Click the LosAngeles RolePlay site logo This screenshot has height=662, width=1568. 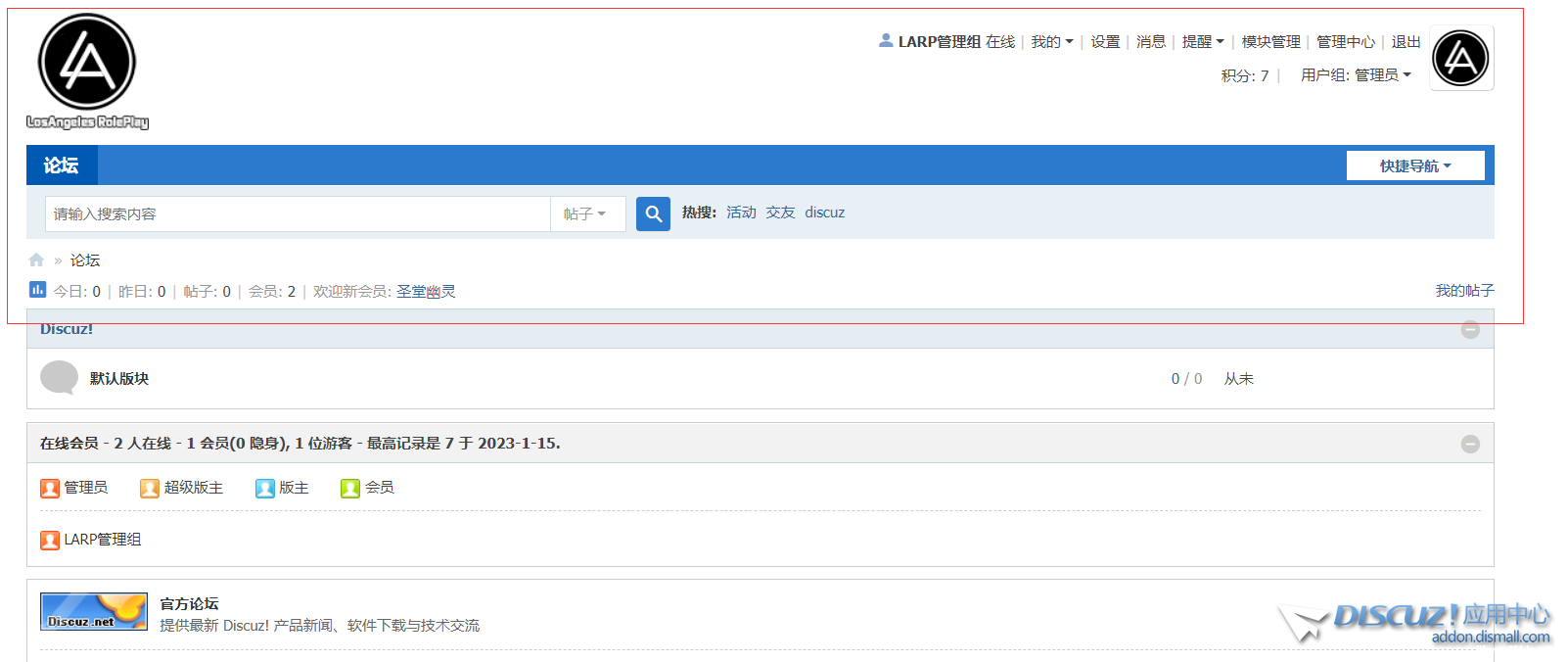[87, 71]
